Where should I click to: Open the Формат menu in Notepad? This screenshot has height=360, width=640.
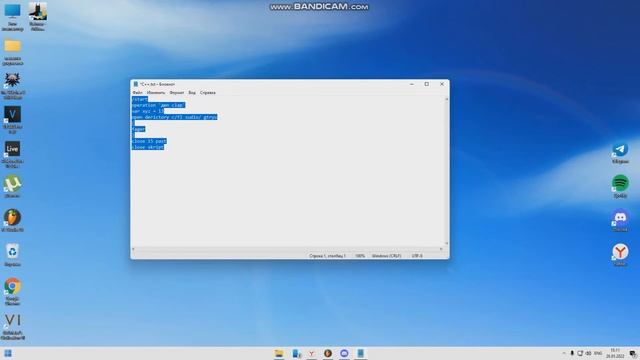click(x=177, y=93)
